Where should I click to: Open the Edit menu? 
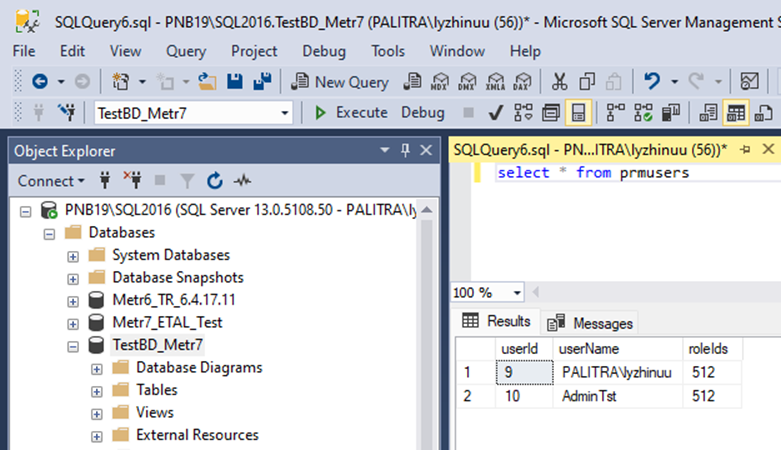pos(72,51)
